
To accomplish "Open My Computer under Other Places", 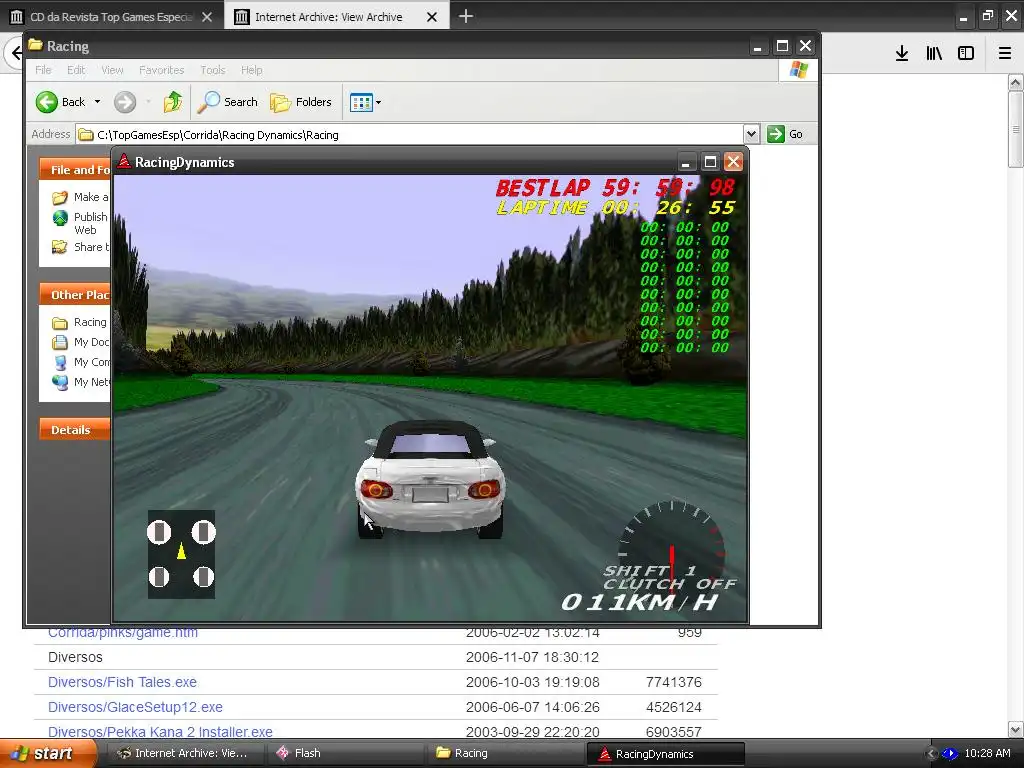I will 80,362.
